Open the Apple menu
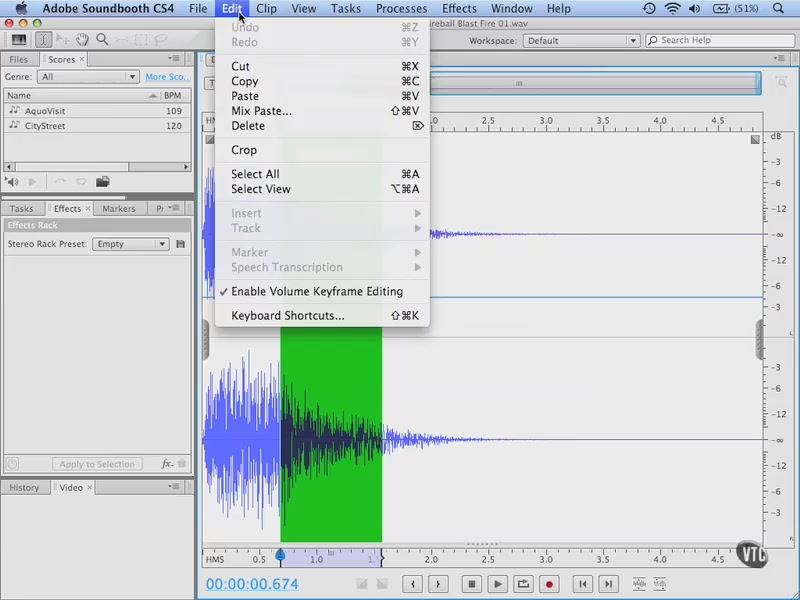This screenshot has height=600, width=800. point(21,8)
